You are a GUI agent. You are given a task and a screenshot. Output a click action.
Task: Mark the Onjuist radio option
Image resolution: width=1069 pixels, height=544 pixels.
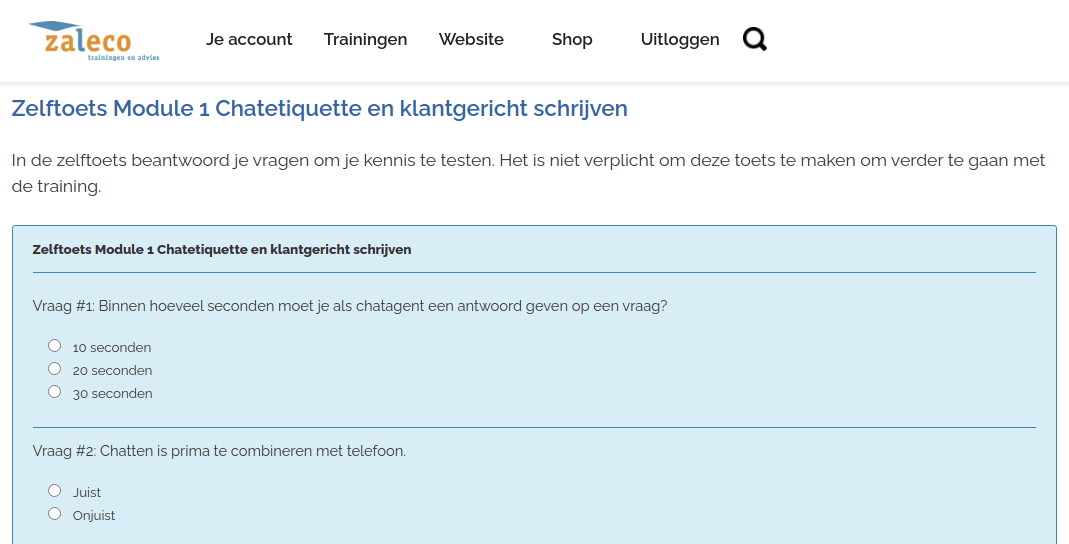tap(55, 514)
